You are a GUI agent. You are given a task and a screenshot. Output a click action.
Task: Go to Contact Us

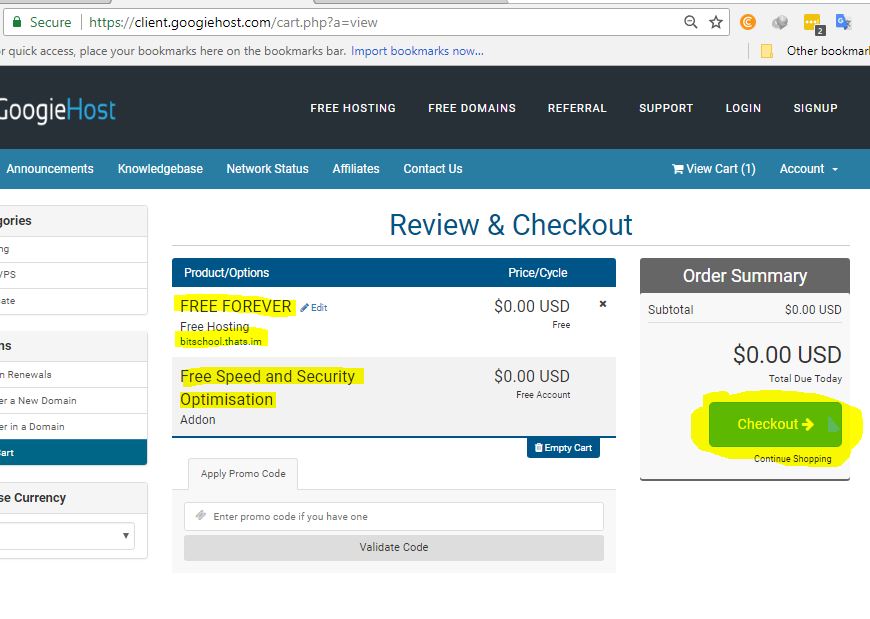(x=433, y=169)
